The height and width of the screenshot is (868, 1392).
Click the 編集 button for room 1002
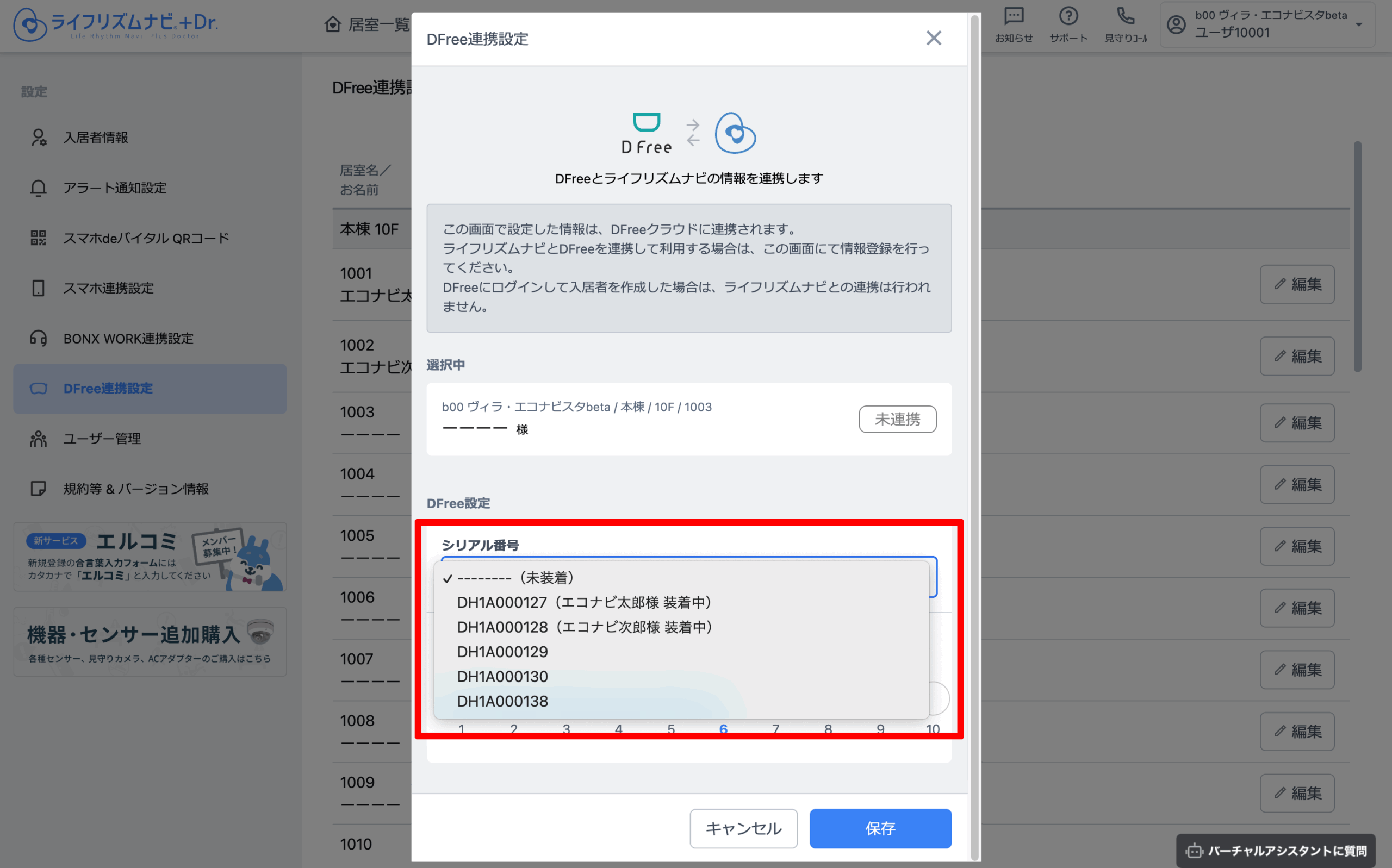(x=1297, y=356)
